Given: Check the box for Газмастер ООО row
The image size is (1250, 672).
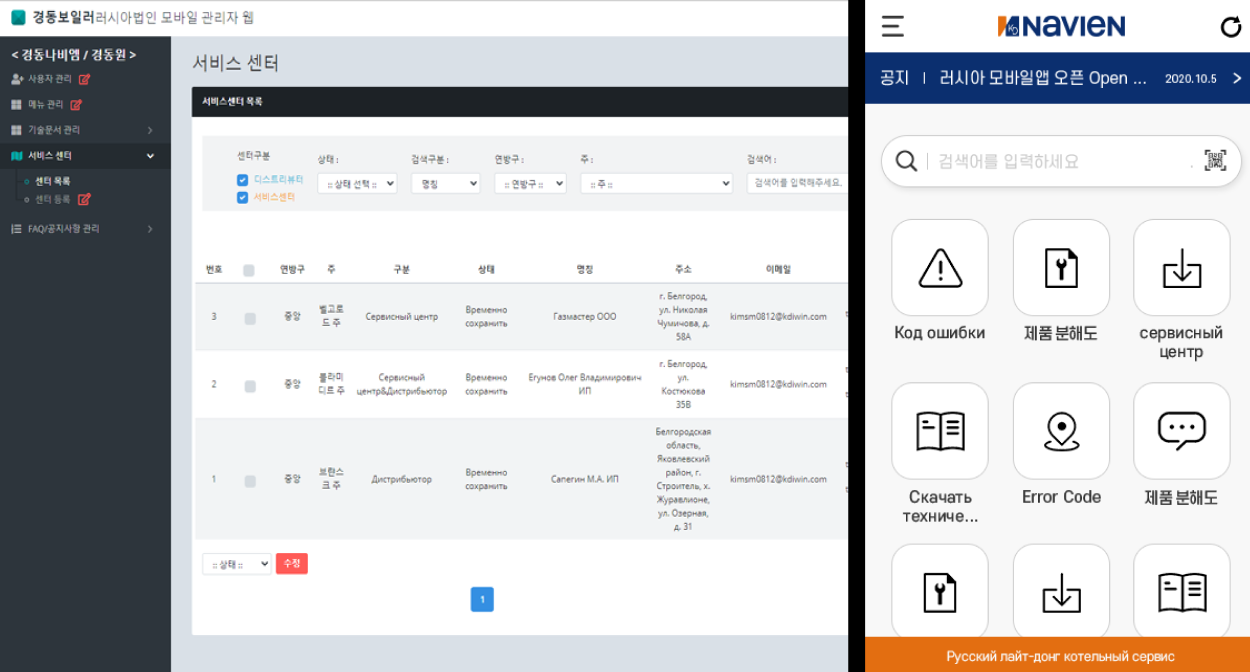Looking at the screenshot, I should coord(250,318).
